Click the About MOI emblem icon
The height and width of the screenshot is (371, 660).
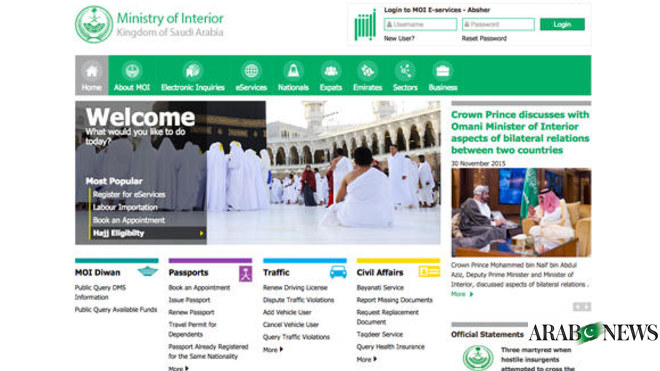coord(132,71)
